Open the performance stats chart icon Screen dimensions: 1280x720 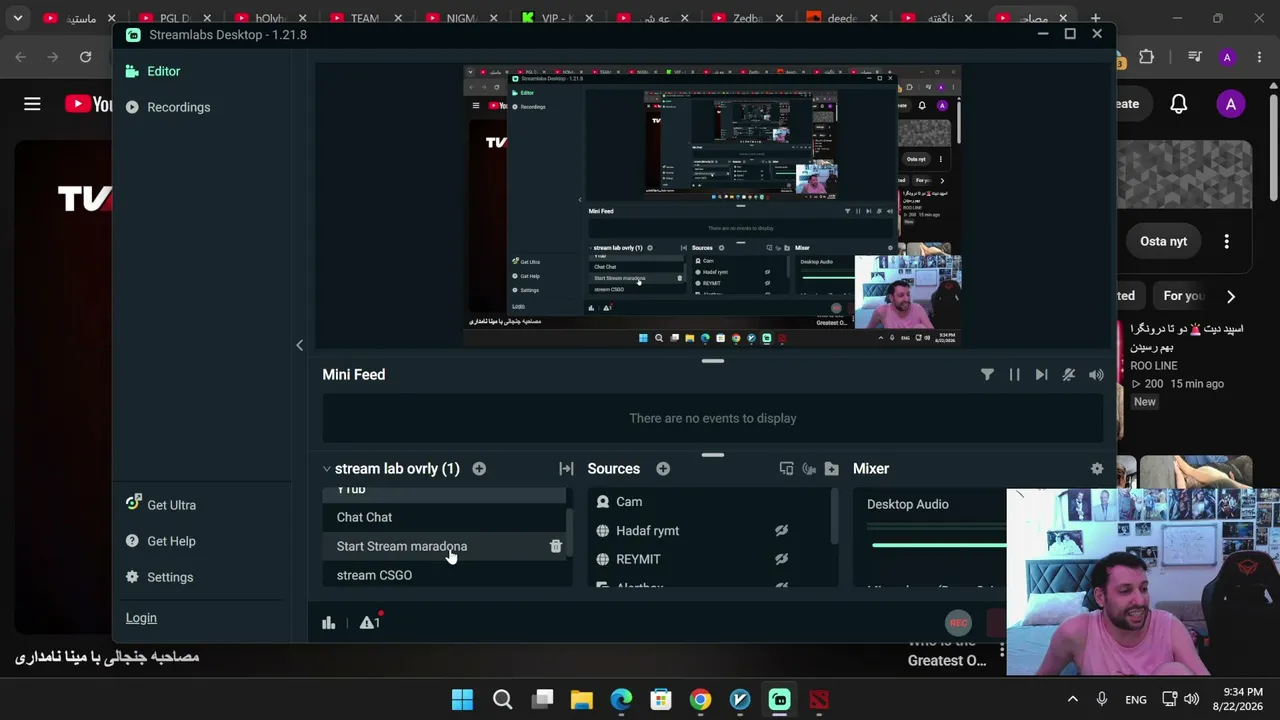click(x=328, y=623)
